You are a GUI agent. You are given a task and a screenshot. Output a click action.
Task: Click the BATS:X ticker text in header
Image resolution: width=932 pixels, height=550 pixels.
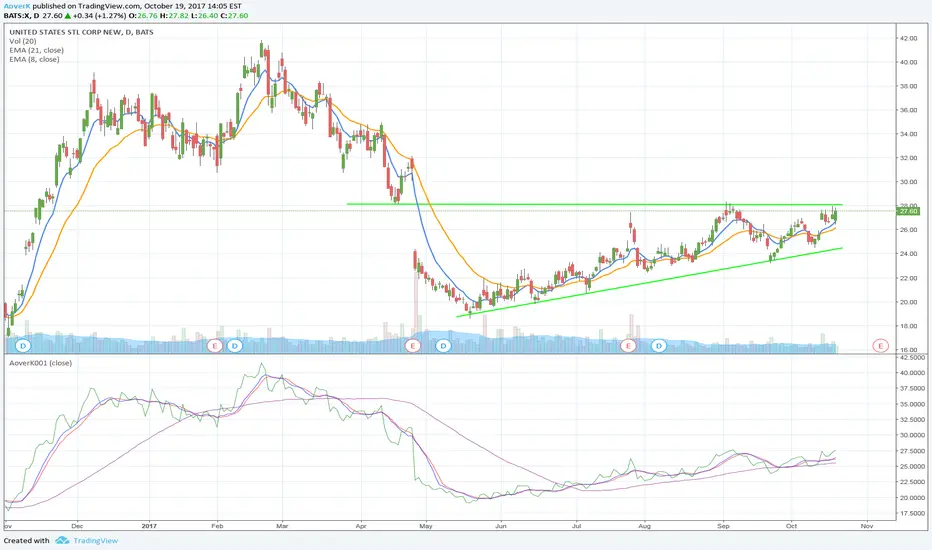coord(18,15)
